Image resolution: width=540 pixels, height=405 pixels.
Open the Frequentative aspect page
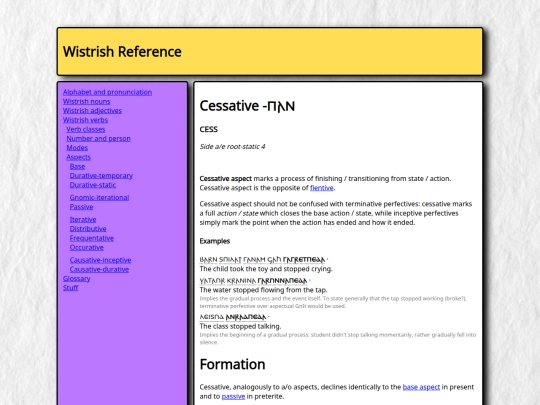pos(92,238)
